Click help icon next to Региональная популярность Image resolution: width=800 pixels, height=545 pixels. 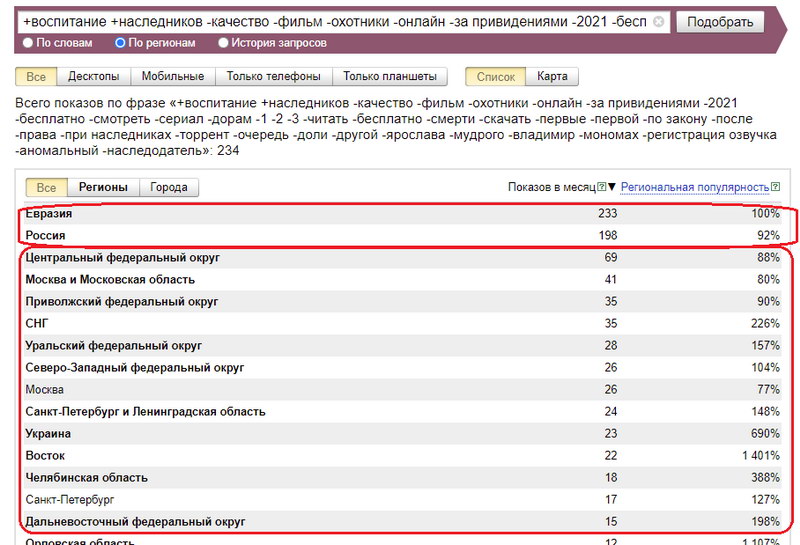tap(775, 187)
